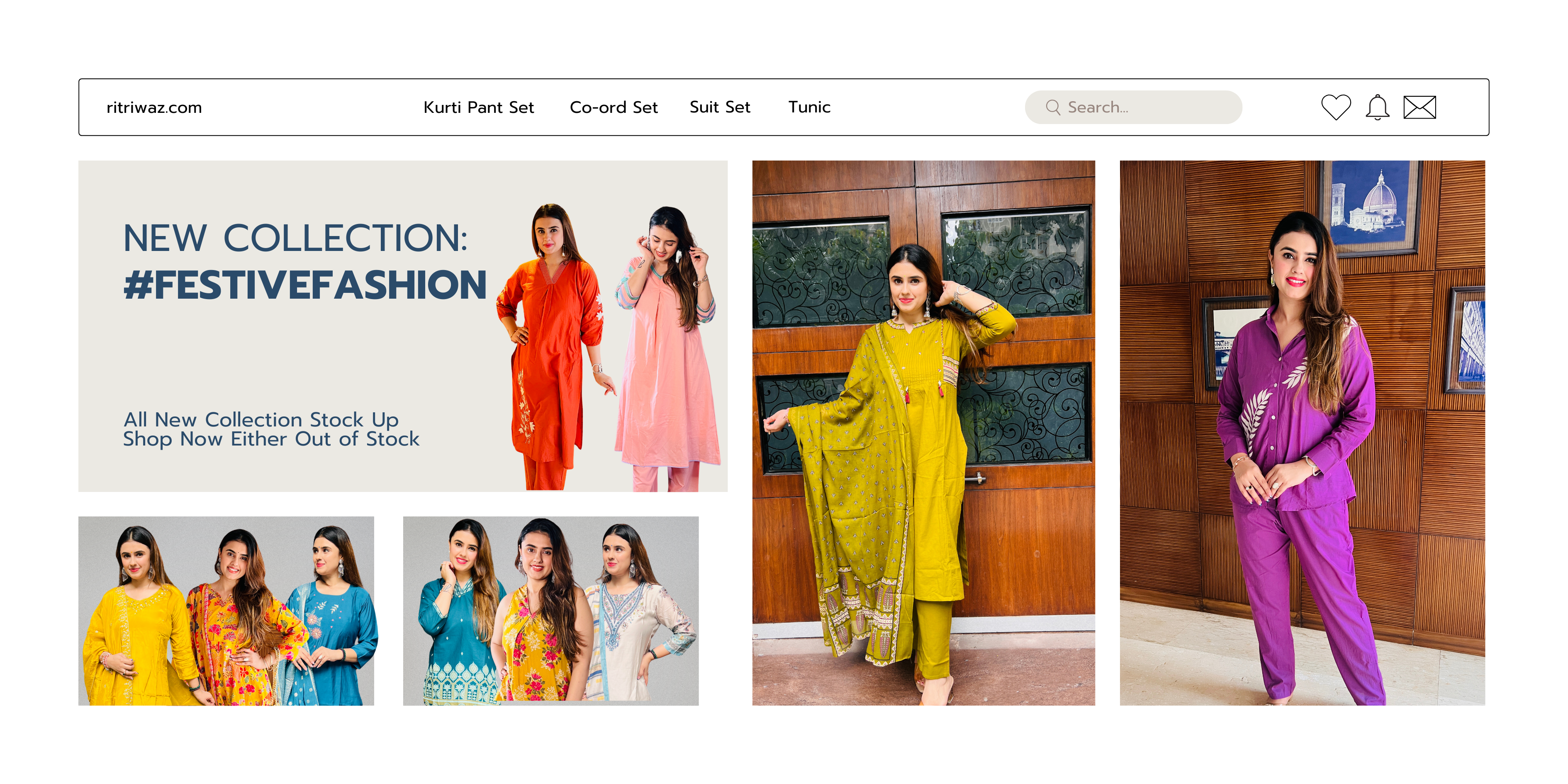The width and height of the screenshot is (1568, 784).
Task: Open the mail envelope icon
Action: [x=1419, y=107]
